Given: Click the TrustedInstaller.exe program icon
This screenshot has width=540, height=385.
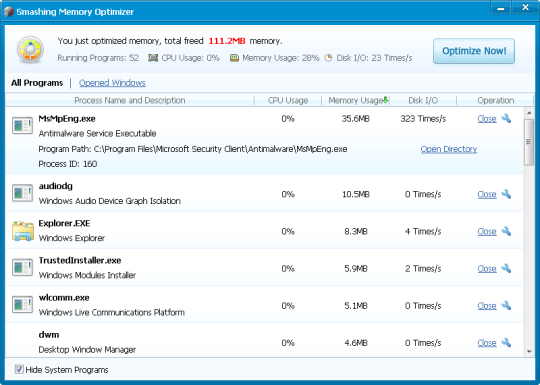Looking at the screenshot, I should click(22, 268).
